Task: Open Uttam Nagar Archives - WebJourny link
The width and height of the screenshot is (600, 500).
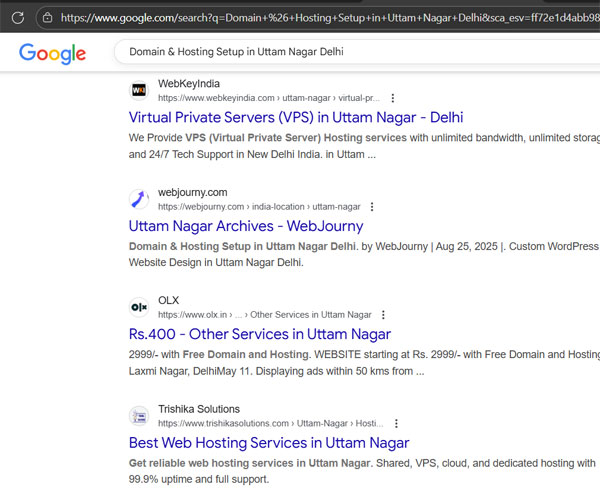Action: pyautogui.click(x=246, y=226)
